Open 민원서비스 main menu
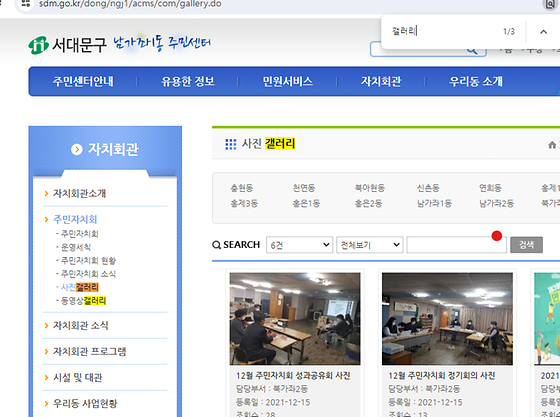This screenshot has width=560, height=417. point(288,81)
